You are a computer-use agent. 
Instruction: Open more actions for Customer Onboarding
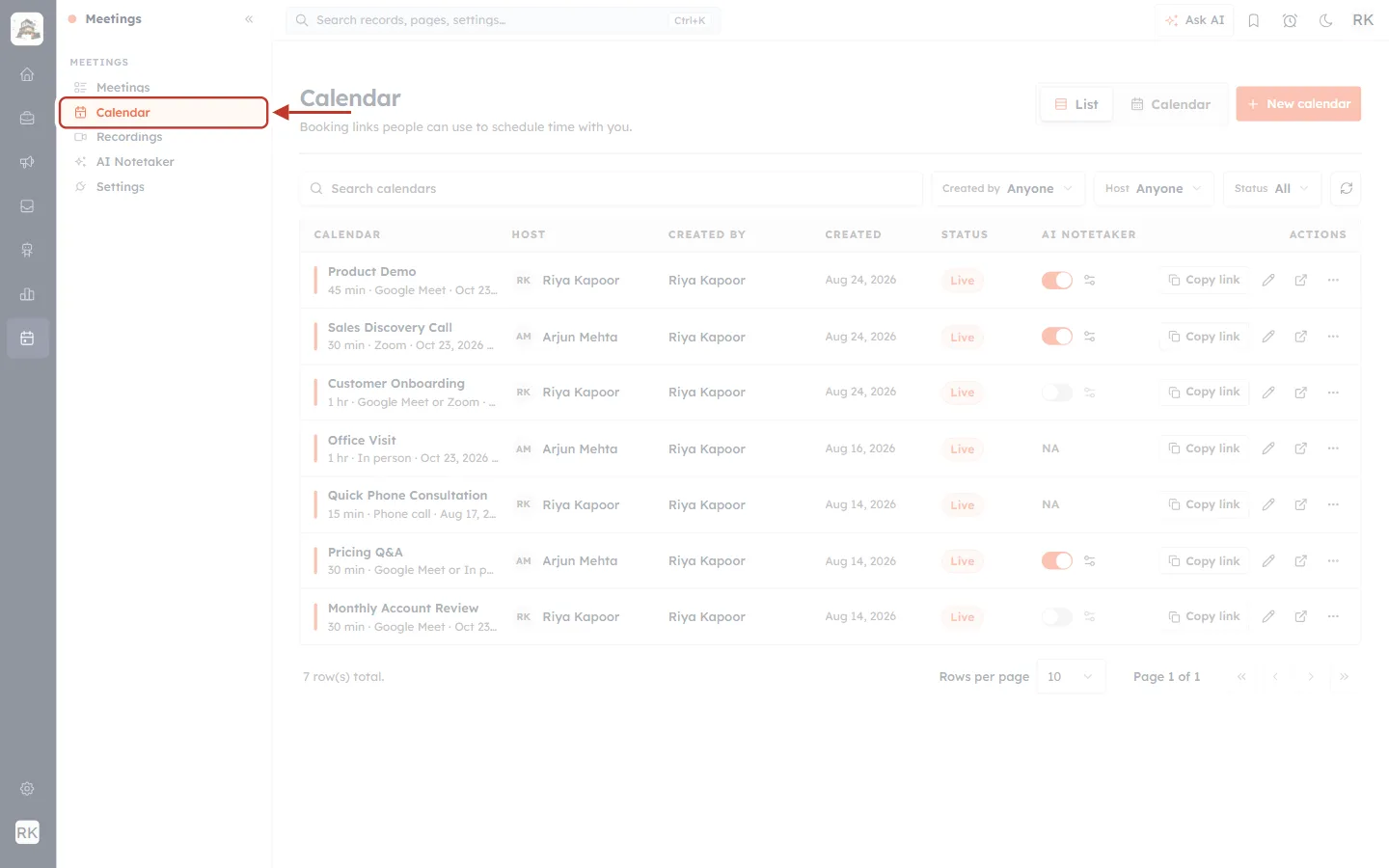click(x=1333, y=393)
